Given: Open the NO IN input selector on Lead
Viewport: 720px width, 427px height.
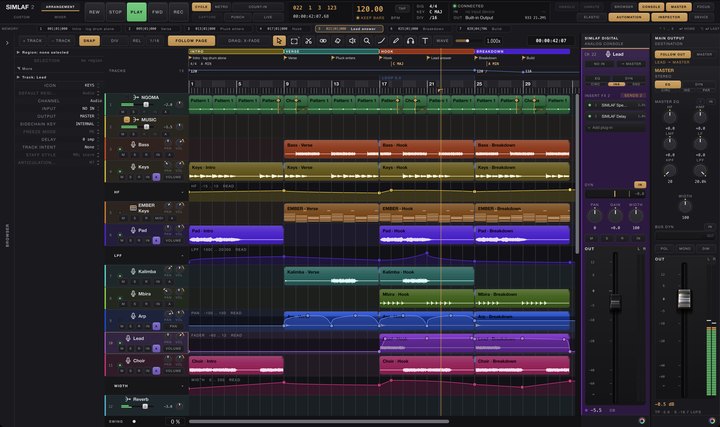Looking at the screenshot, I should point(600,64).
